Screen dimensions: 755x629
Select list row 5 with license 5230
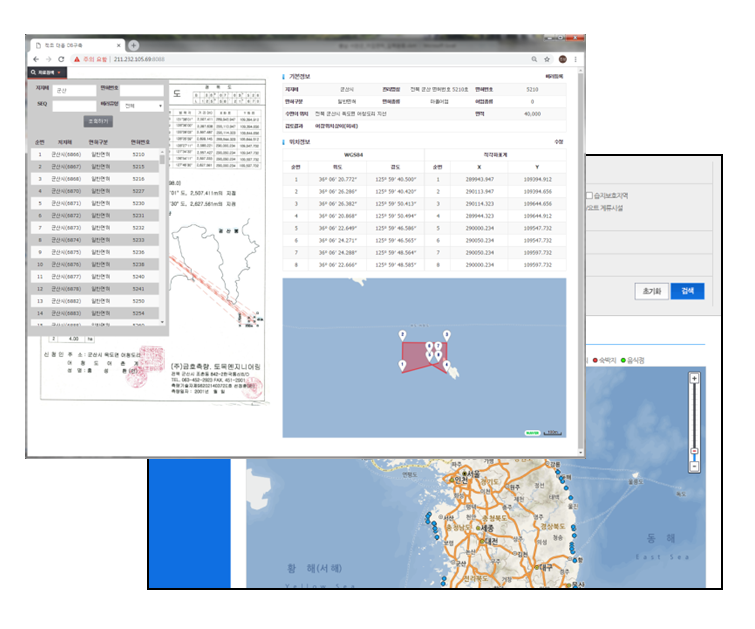click(95, 203)
